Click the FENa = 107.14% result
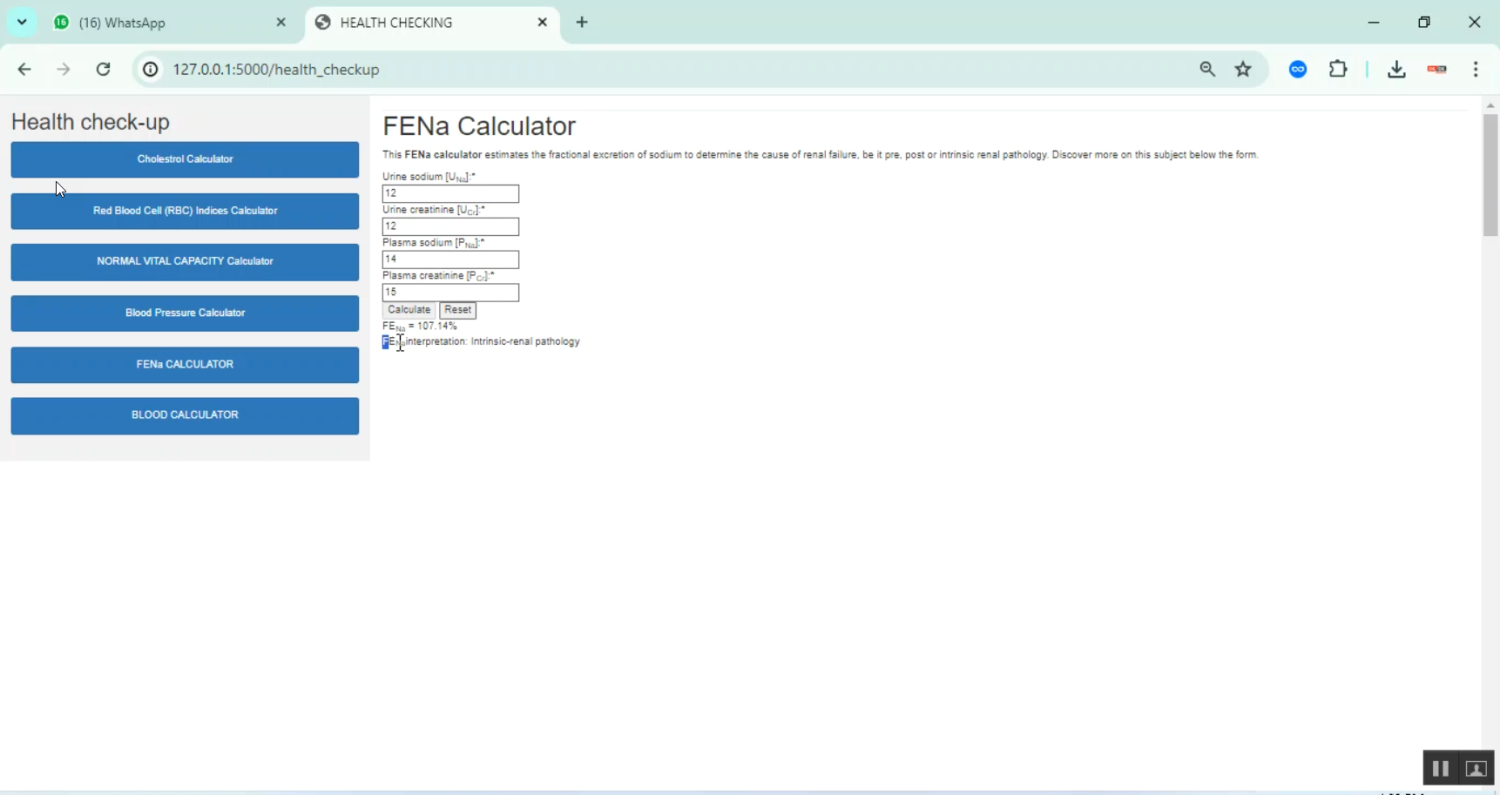The height and width of the screenshot is (795, 1500). coord(420,326)
